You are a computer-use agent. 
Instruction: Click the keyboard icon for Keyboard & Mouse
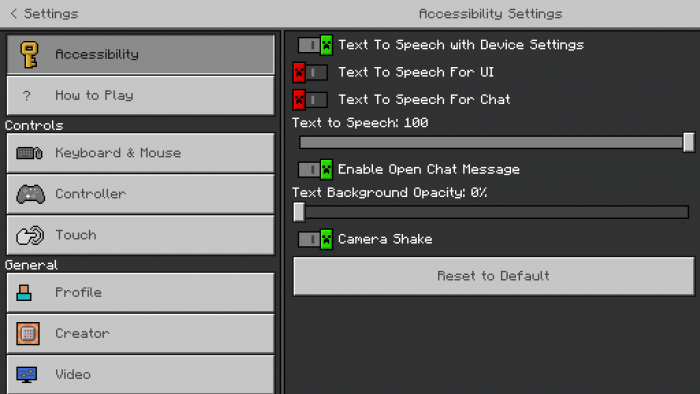tap(29, 153)
